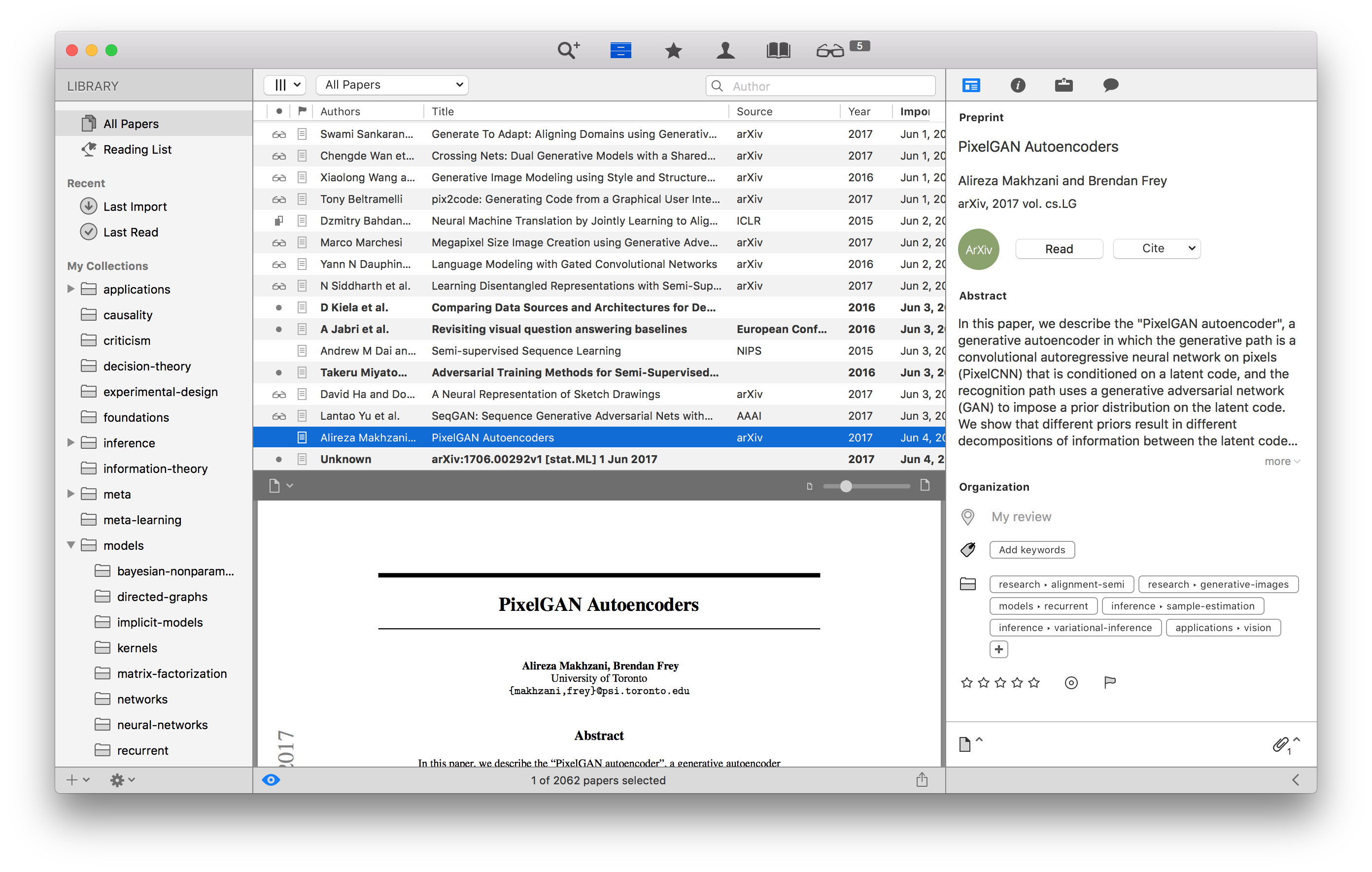Screen dimensions: 1372x872
Task: Click the reading status icon on Dzmitry Bahdanau row
Action: [x=278, y=221]
